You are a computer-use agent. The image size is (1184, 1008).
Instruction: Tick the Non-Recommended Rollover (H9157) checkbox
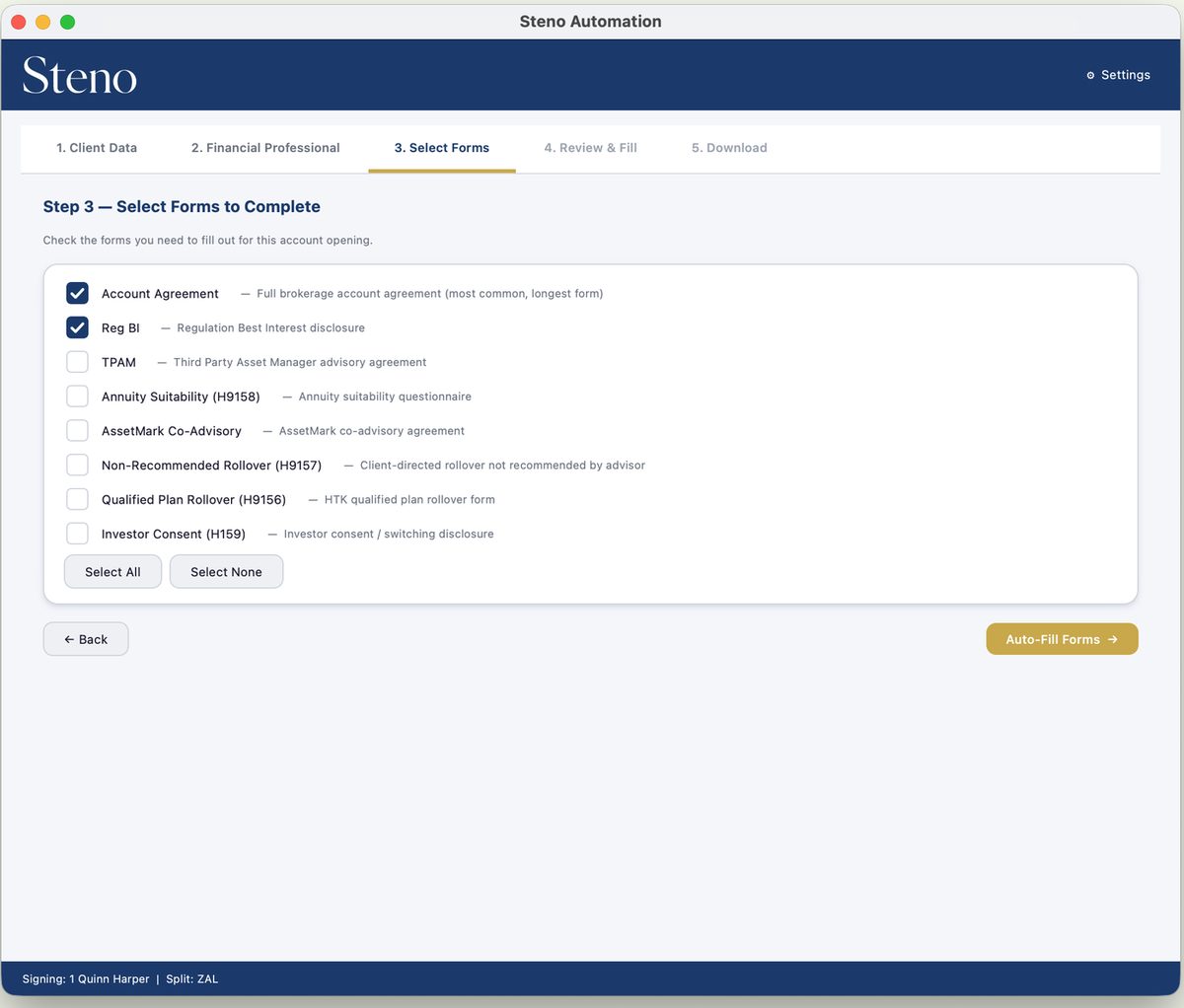tap(77, 465)
